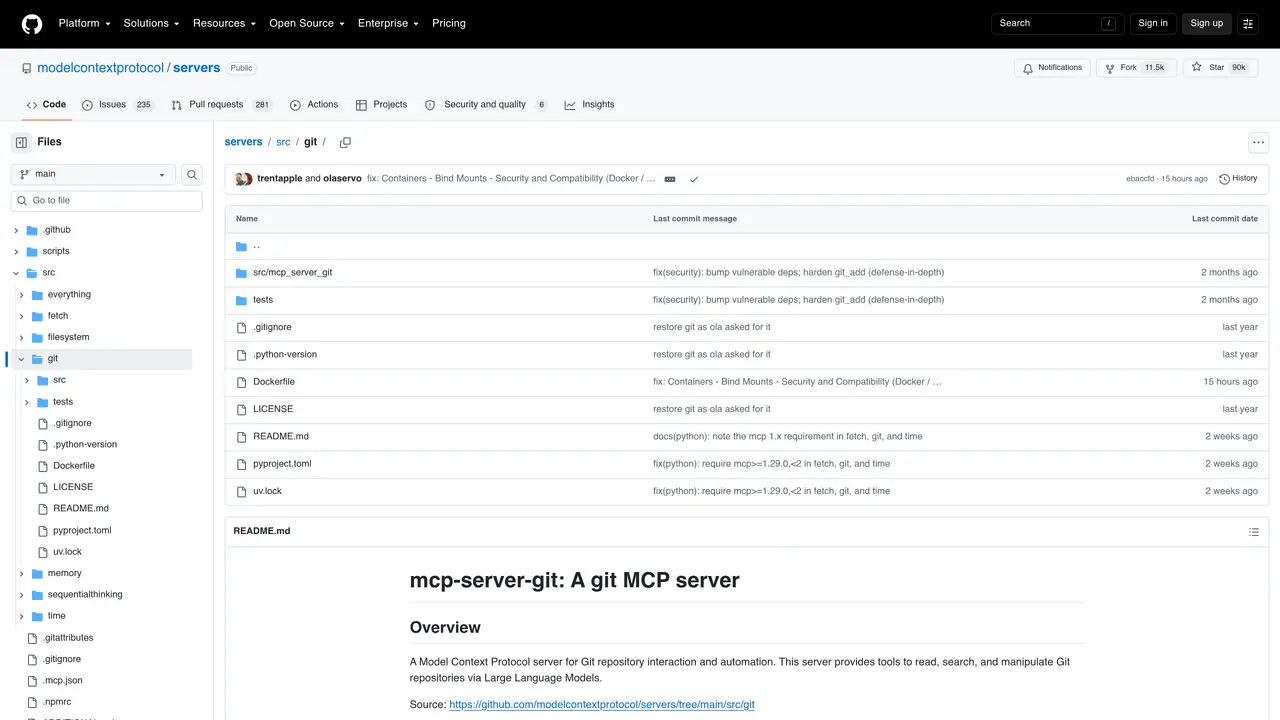Expand commit message ellipsis icon
This screenshot has width=1280, height=720.
[670, 179]
